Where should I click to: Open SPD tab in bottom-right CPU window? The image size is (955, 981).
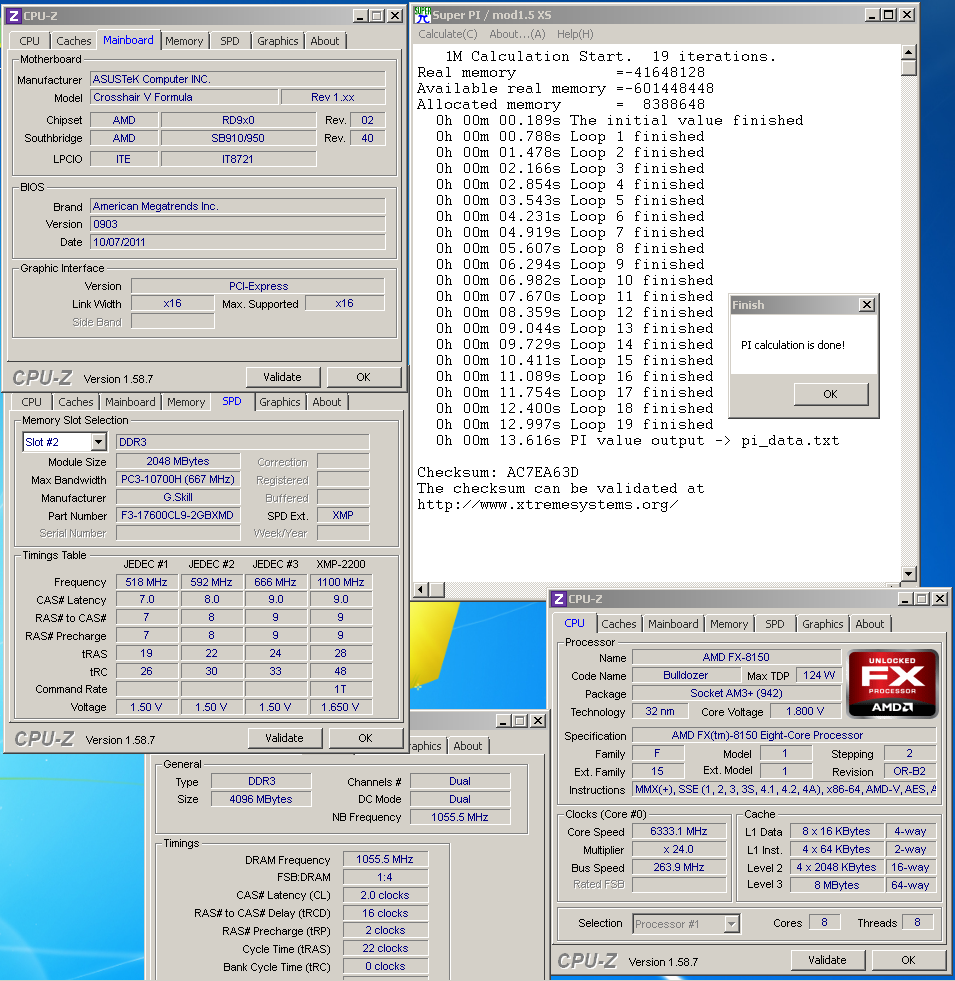click(x=774, y=624)
